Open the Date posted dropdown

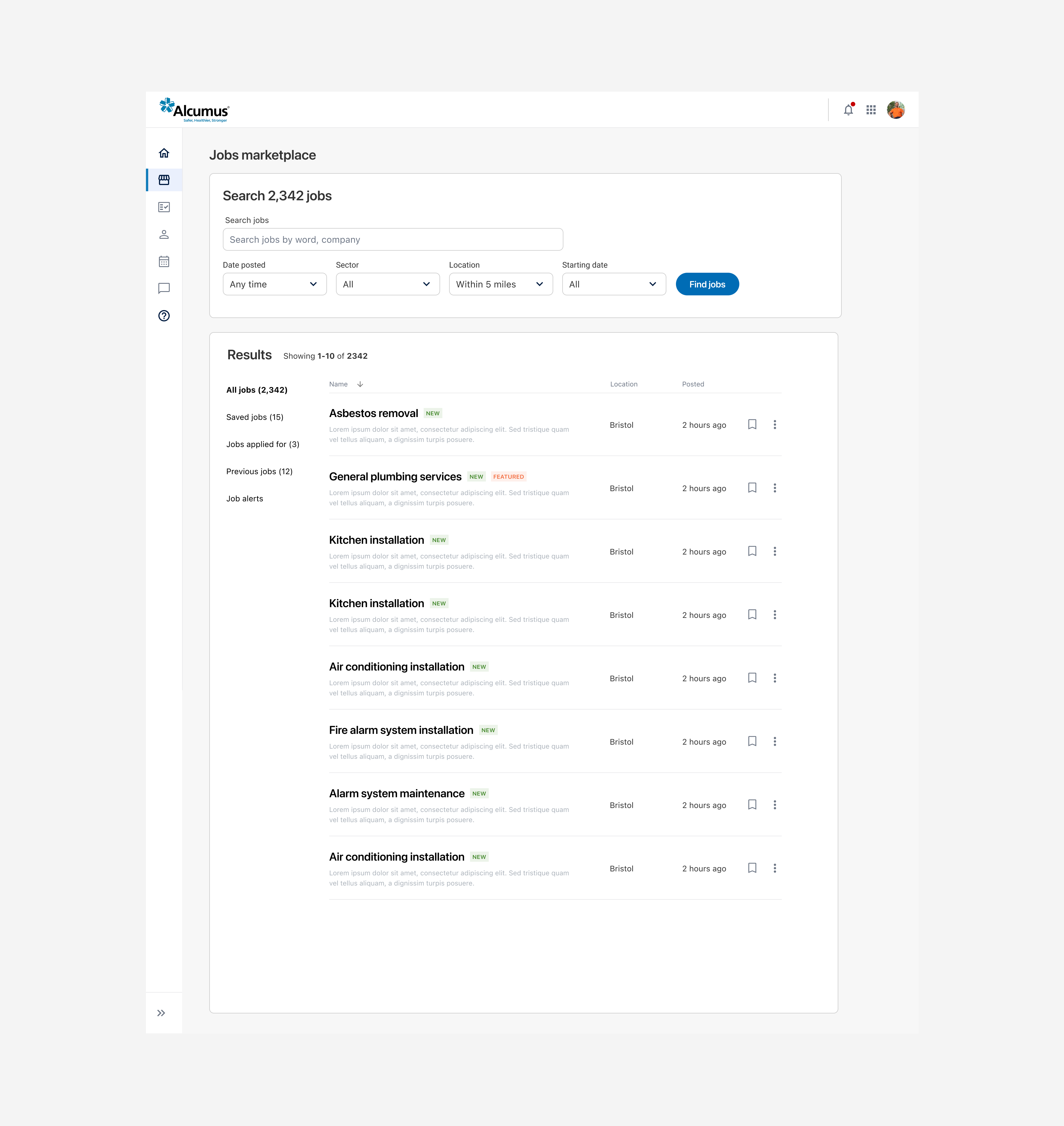click(275, 284)
